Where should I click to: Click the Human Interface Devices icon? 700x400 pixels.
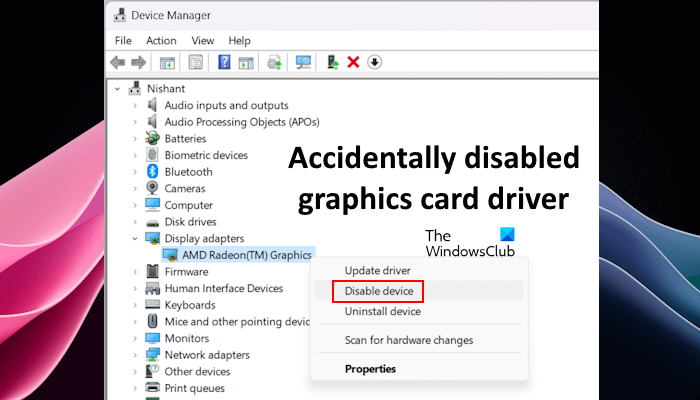(x=153, y=288)
